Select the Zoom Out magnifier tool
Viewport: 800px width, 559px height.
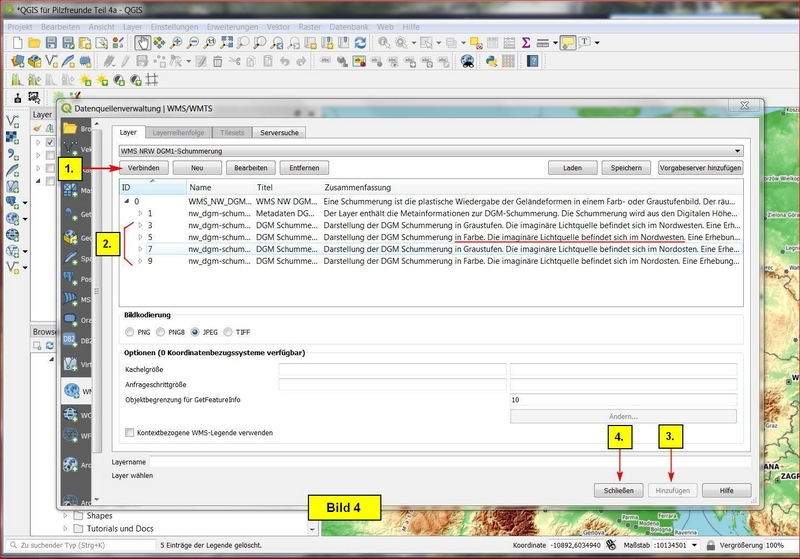[193, 43]
